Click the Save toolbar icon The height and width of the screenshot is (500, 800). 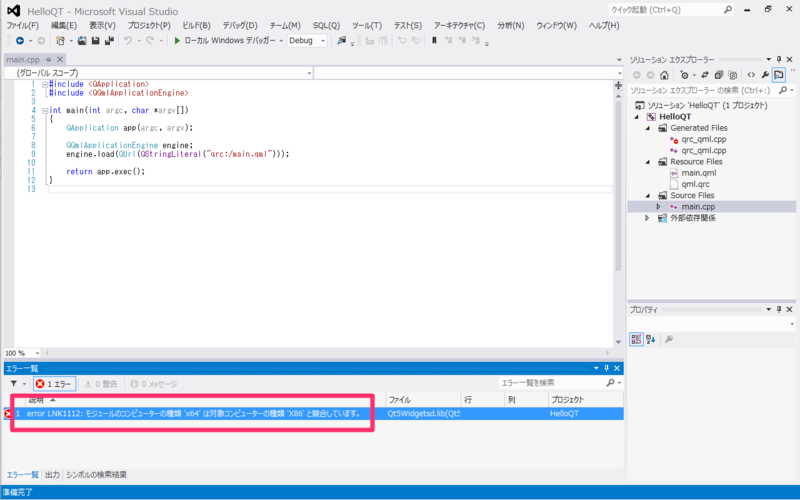tap(95, 40)
